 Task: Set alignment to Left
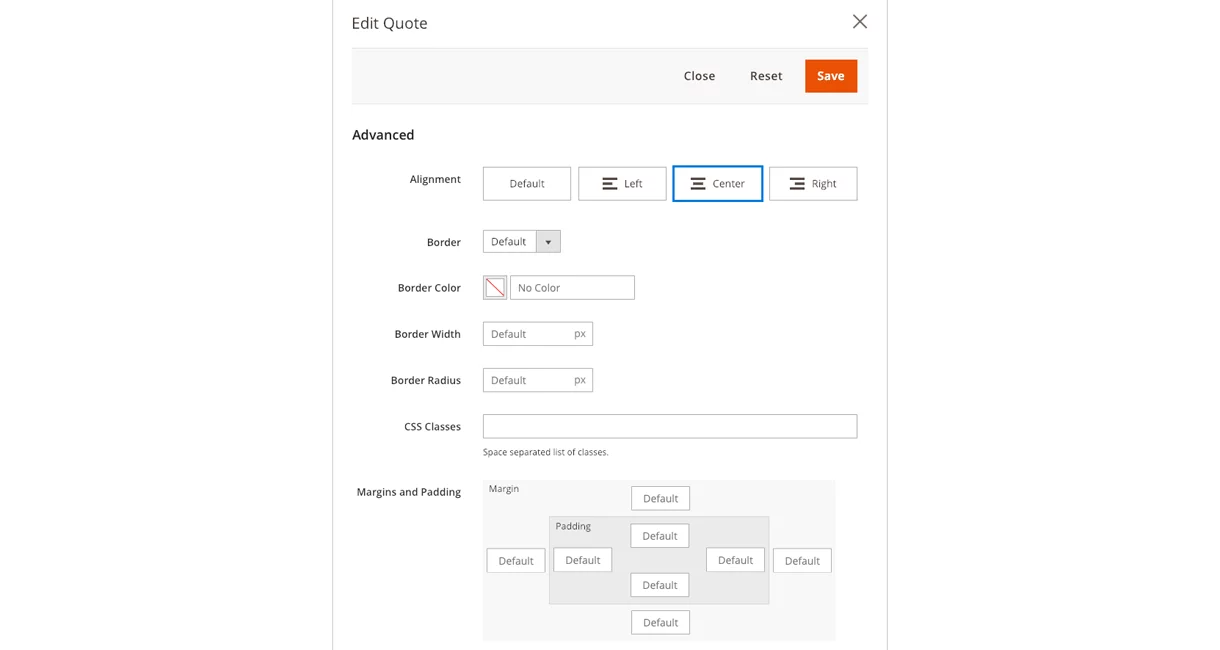(622, 184)
